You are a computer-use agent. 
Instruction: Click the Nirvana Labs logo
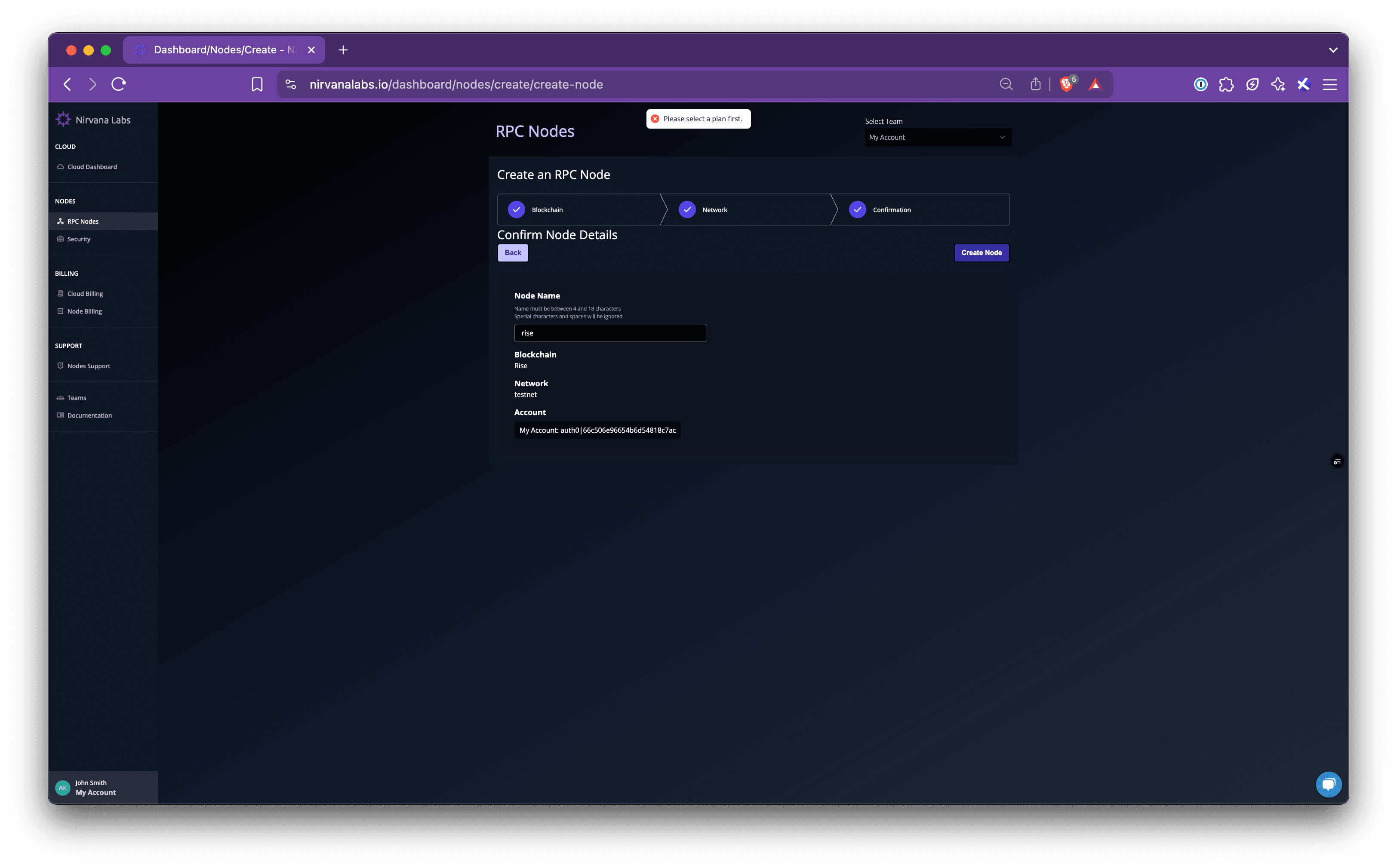pos(63,120)
